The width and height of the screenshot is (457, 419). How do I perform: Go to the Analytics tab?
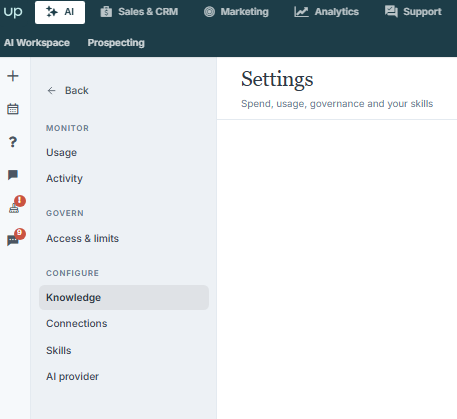(x=326, y=12)
